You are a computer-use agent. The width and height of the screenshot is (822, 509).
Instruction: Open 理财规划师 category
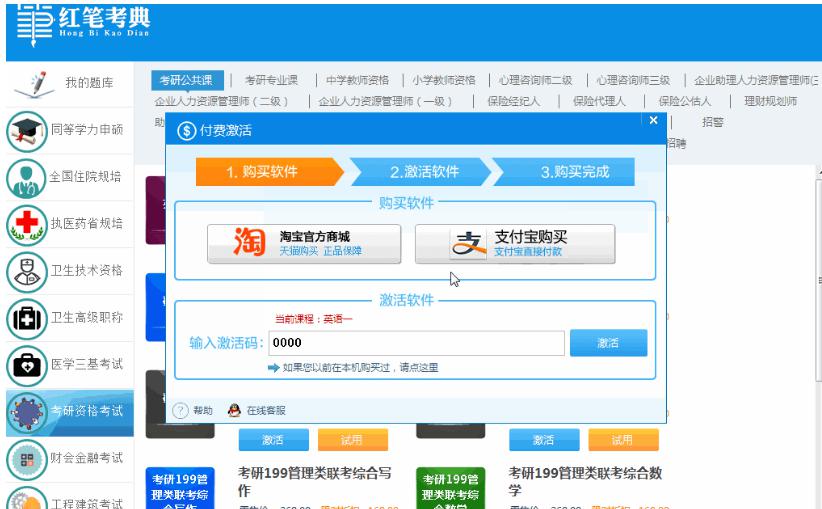tap(771, 101)
